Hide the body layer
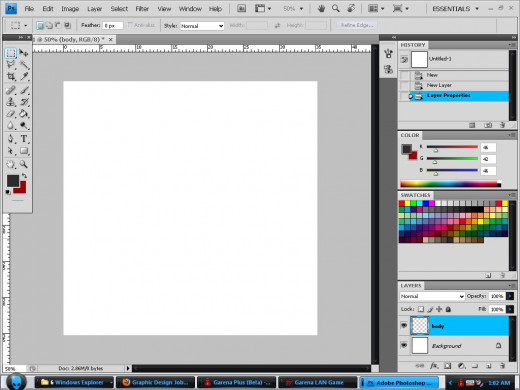 point(404,325)
